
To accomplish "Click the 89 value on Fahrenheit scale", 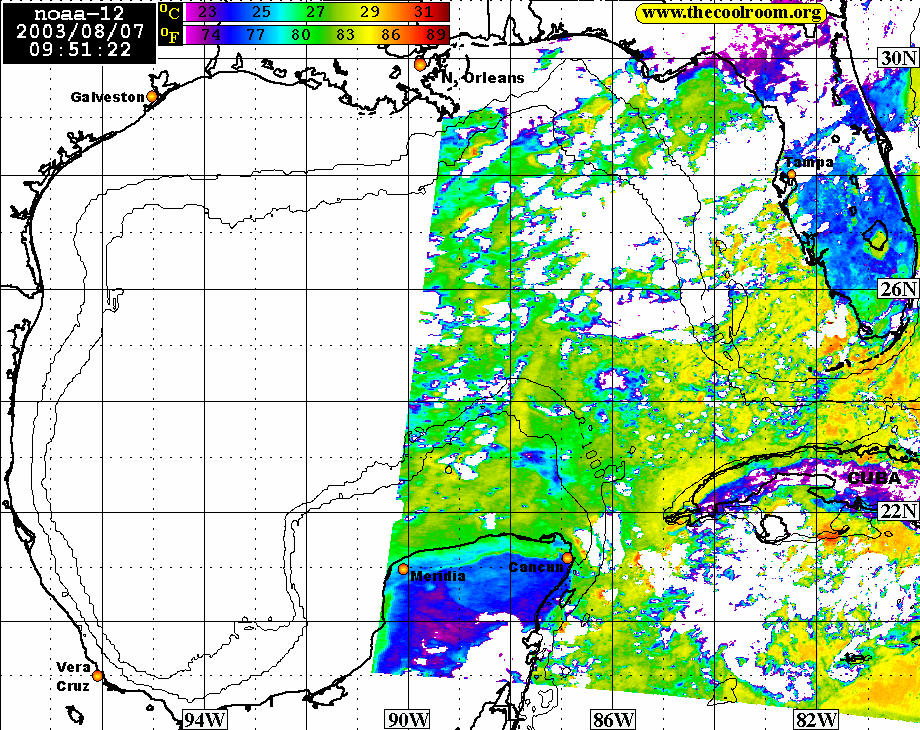I will [436, 35].
